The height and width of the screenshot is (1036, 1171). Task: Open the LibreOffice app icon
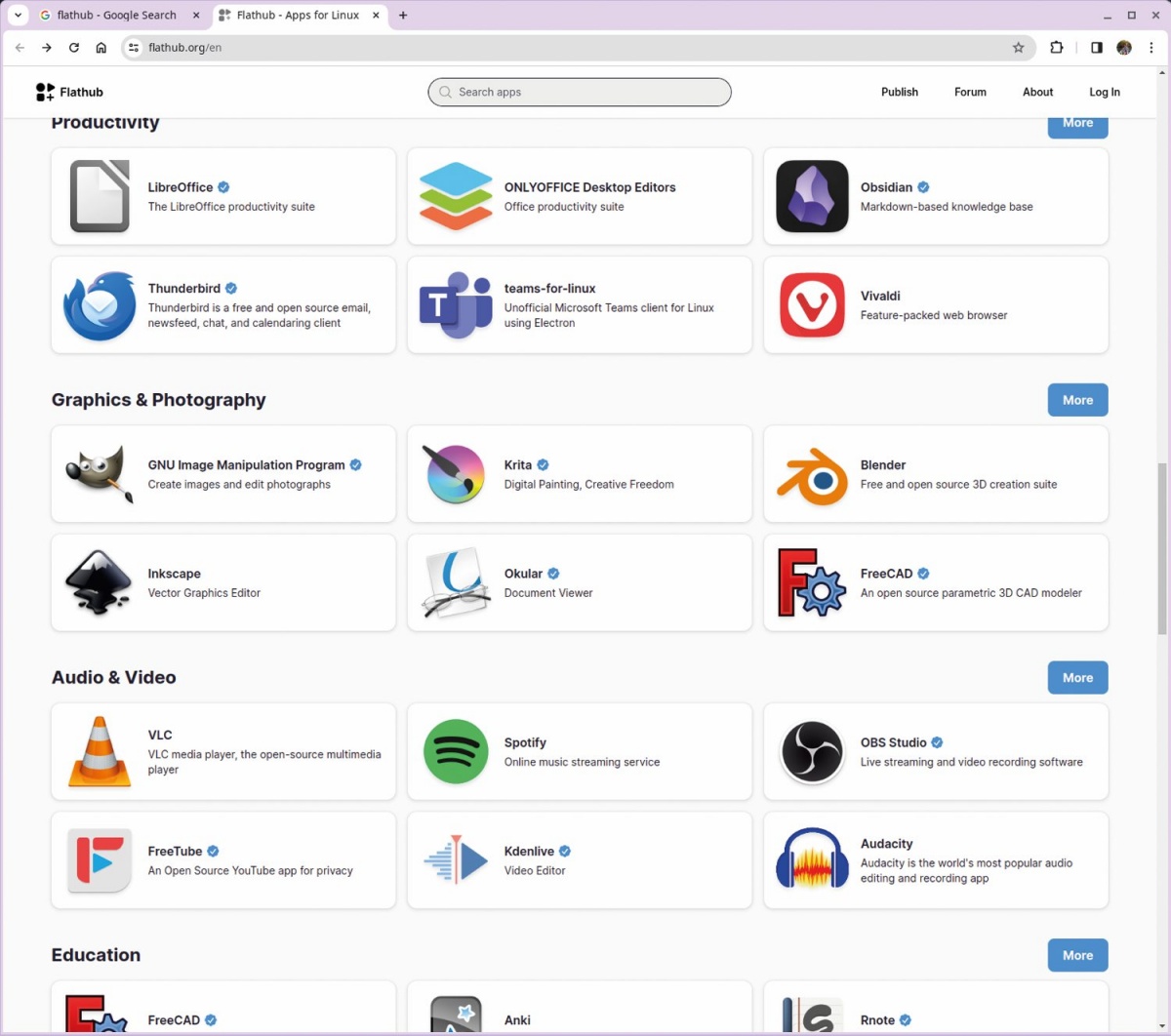(100, 196)
